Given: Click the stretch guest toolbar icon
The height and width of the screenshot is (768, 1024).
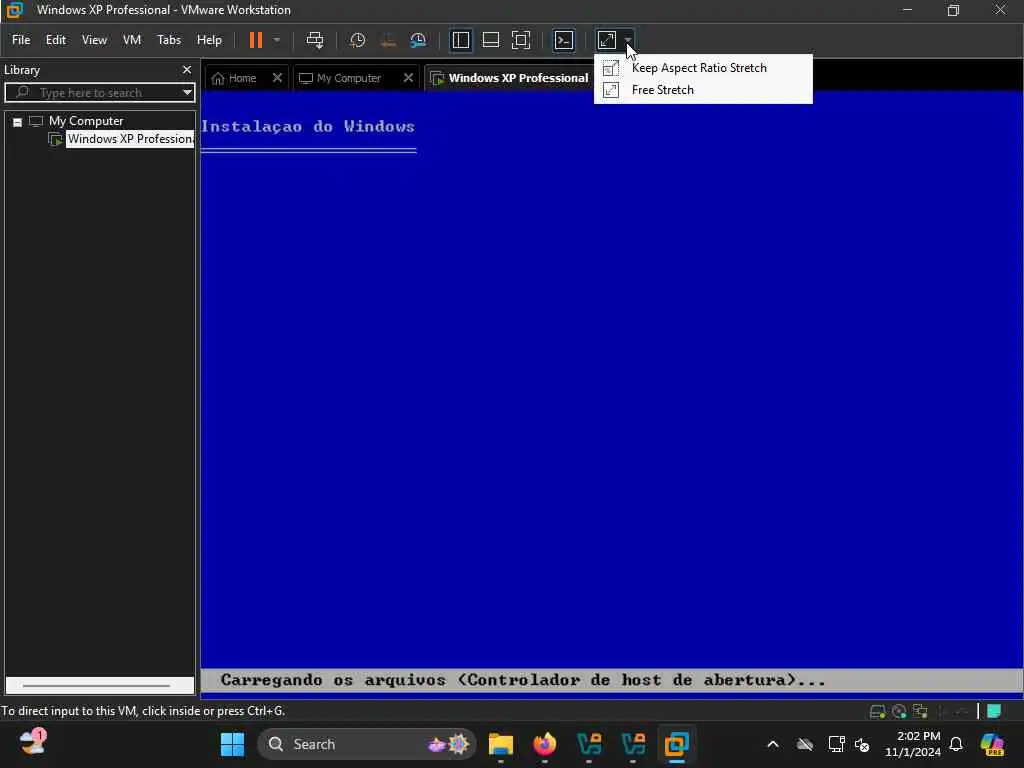Looking at the screenshot, I should pyautogui.click(x=607, y=40).
